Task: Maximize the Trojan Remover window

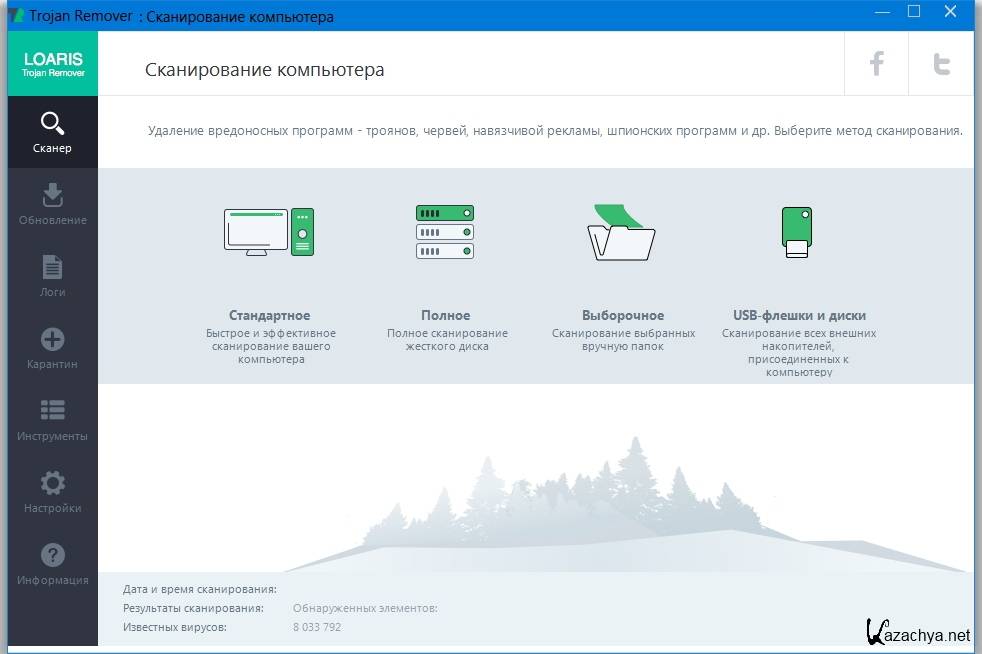Action: 913,13
